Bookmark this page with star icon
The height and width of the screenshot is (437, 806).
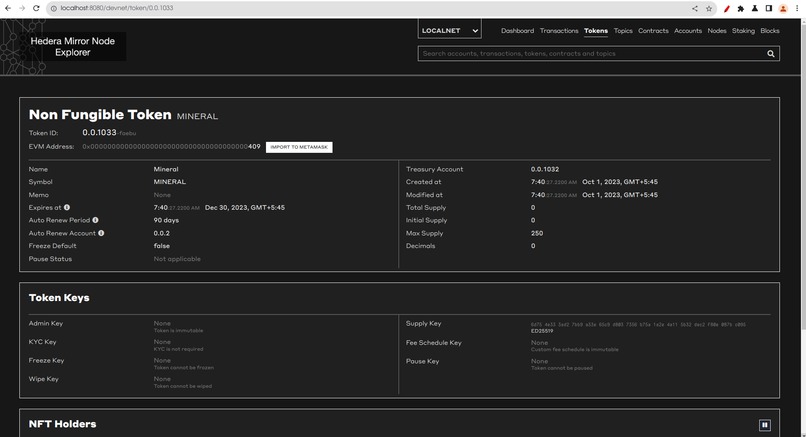coord(709,8)
